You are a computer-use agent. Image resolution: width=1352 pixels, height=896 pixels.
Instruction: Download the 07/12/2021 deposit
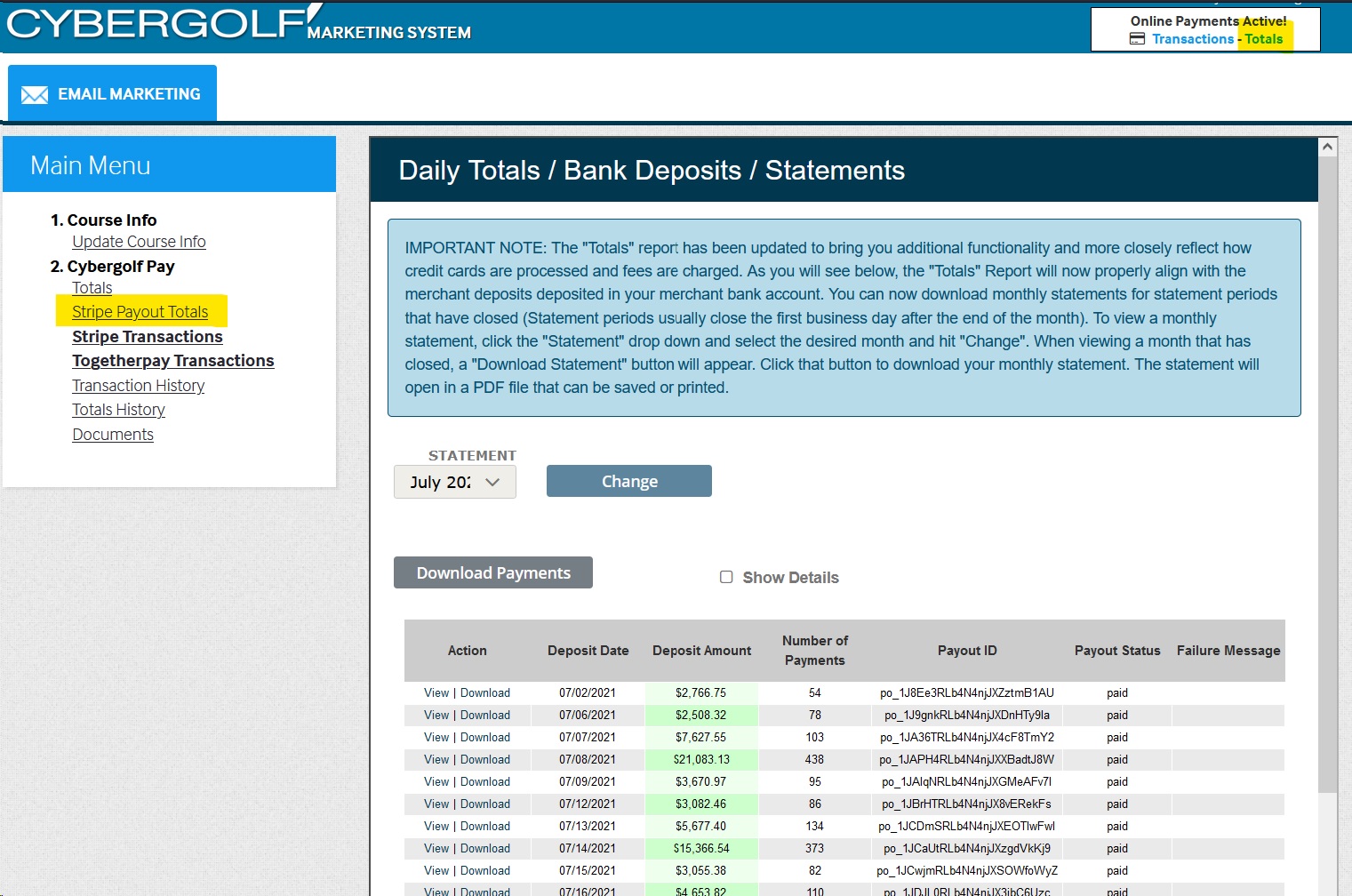coord(485,804)
